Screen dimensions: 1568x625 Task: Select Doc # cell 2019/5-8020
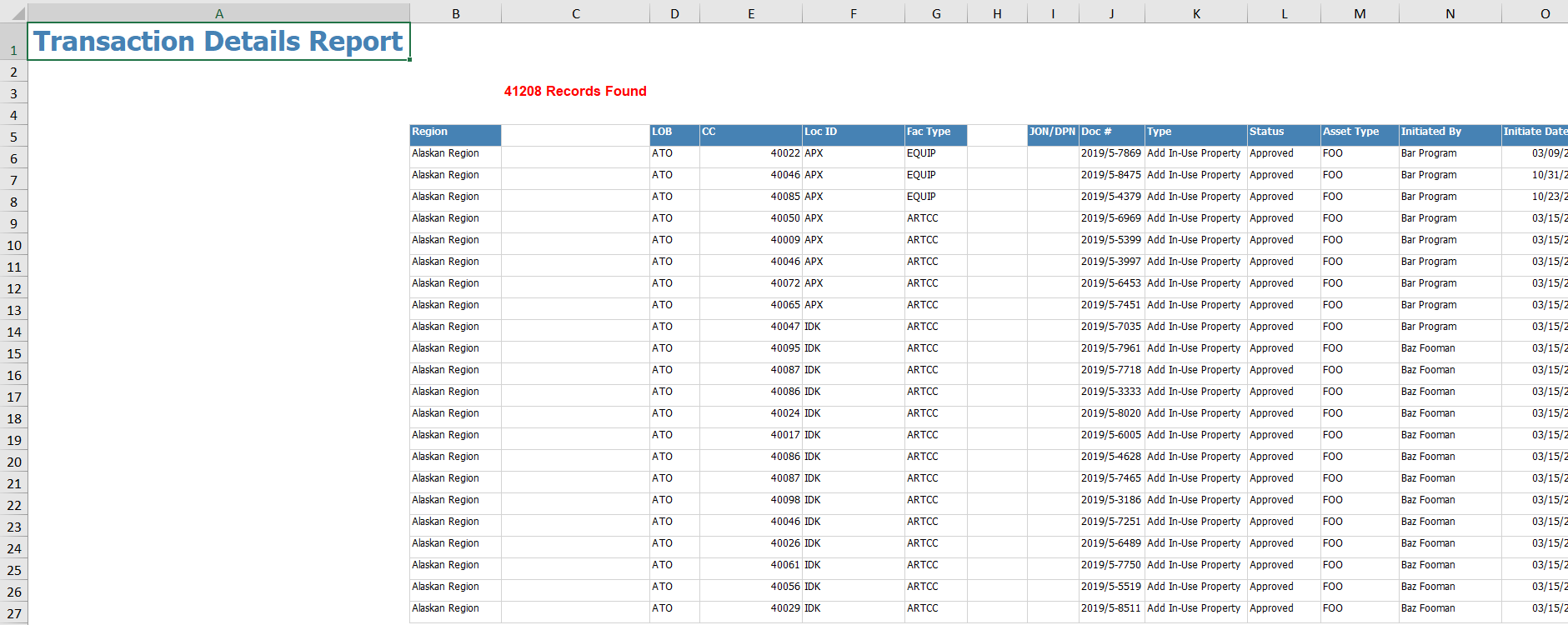point(1112,417)
